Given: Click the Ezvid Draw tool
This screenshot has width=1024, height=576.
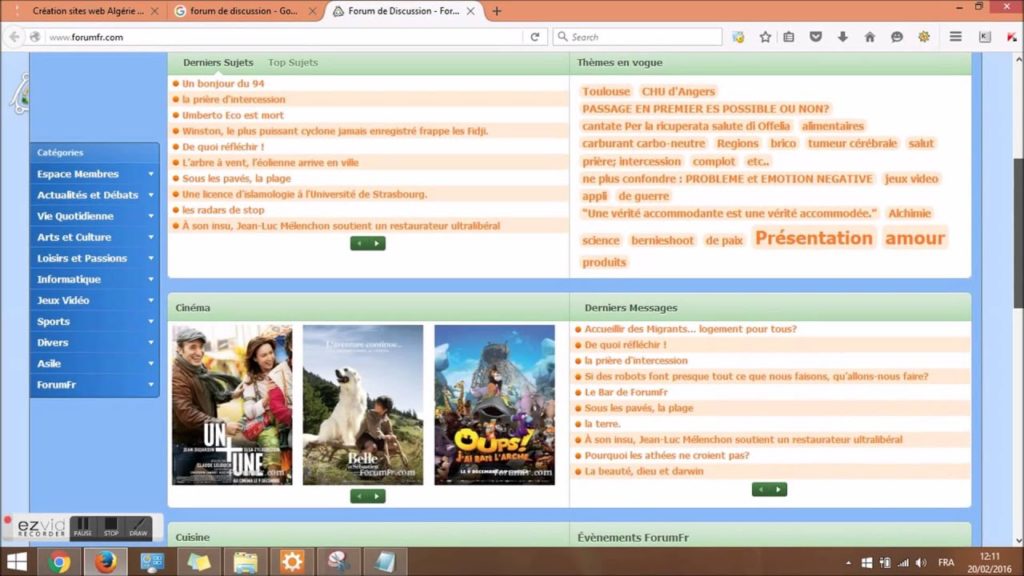Looking at the screenshot, I should (138, 527).
